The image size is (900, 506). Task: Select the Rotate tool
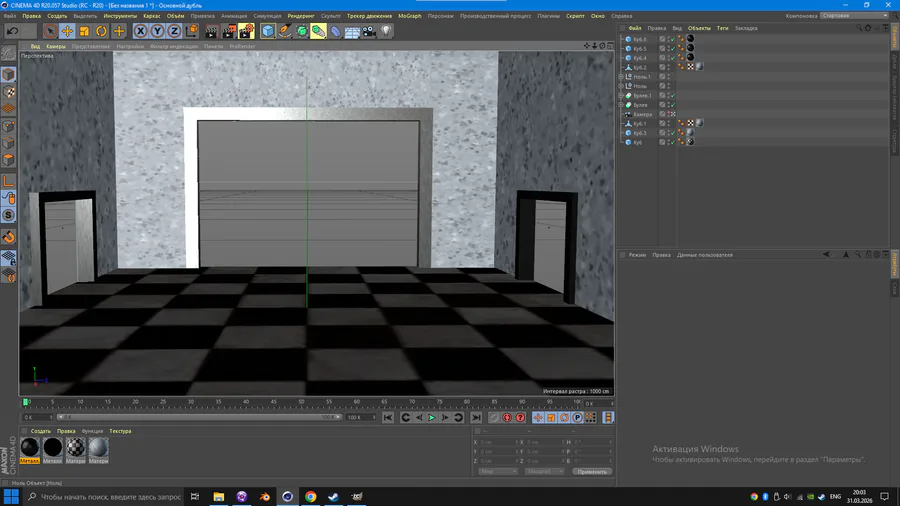pos(101,31)
